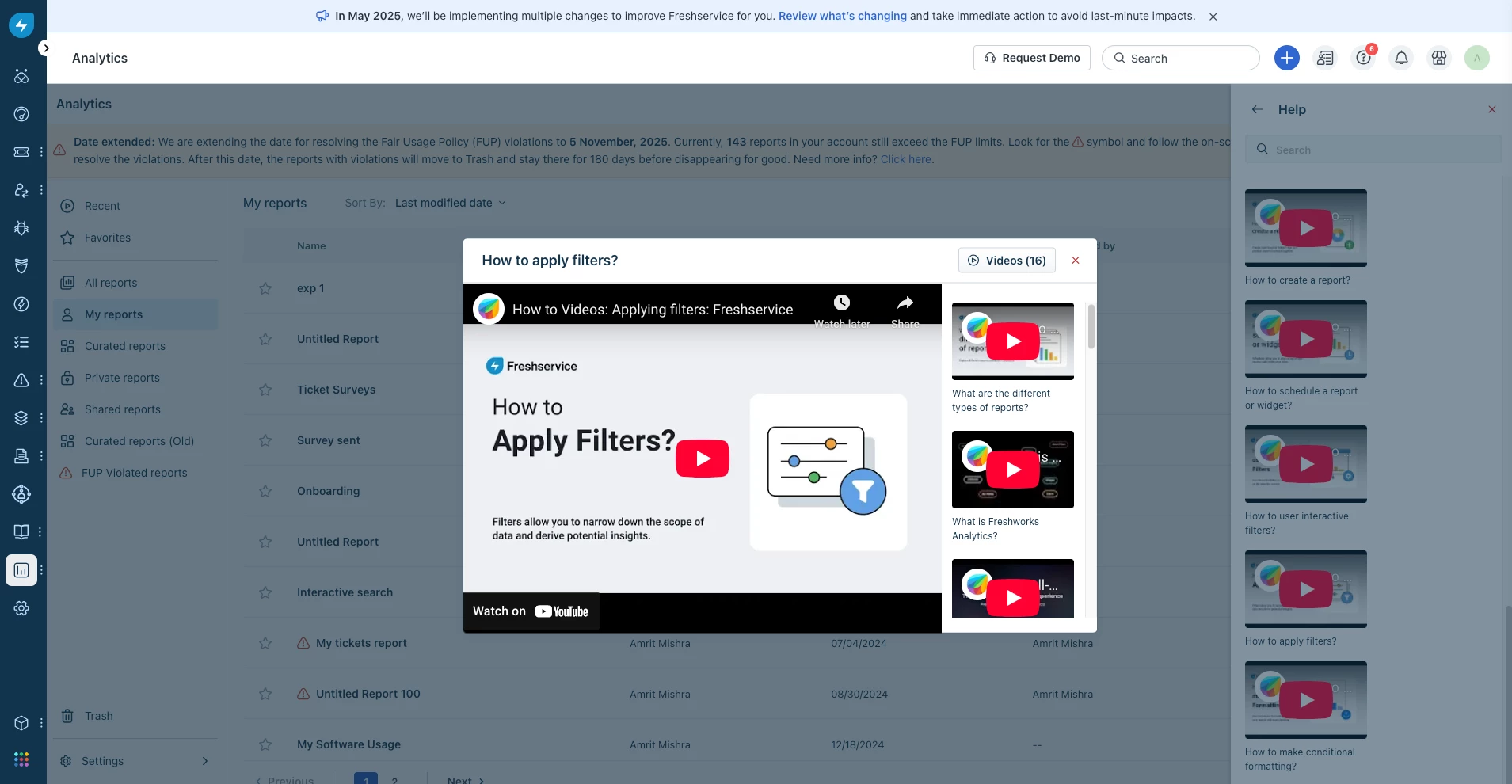Image resolution: width=1512 pixels, height=784 pixels.
Task: Click the Next pagination button
Action: (465, 779)
